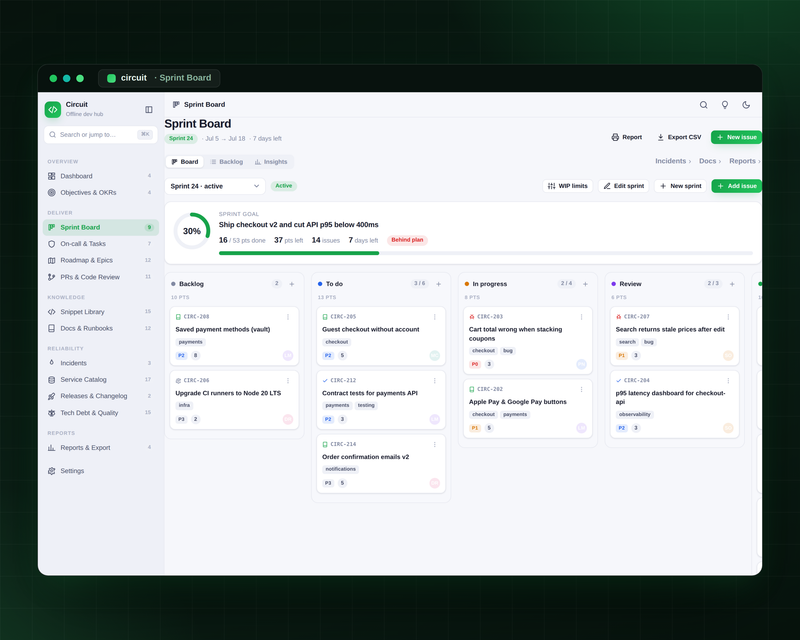Click the Report button
This screenshot has width=800, height=640.
pos(627,137)
